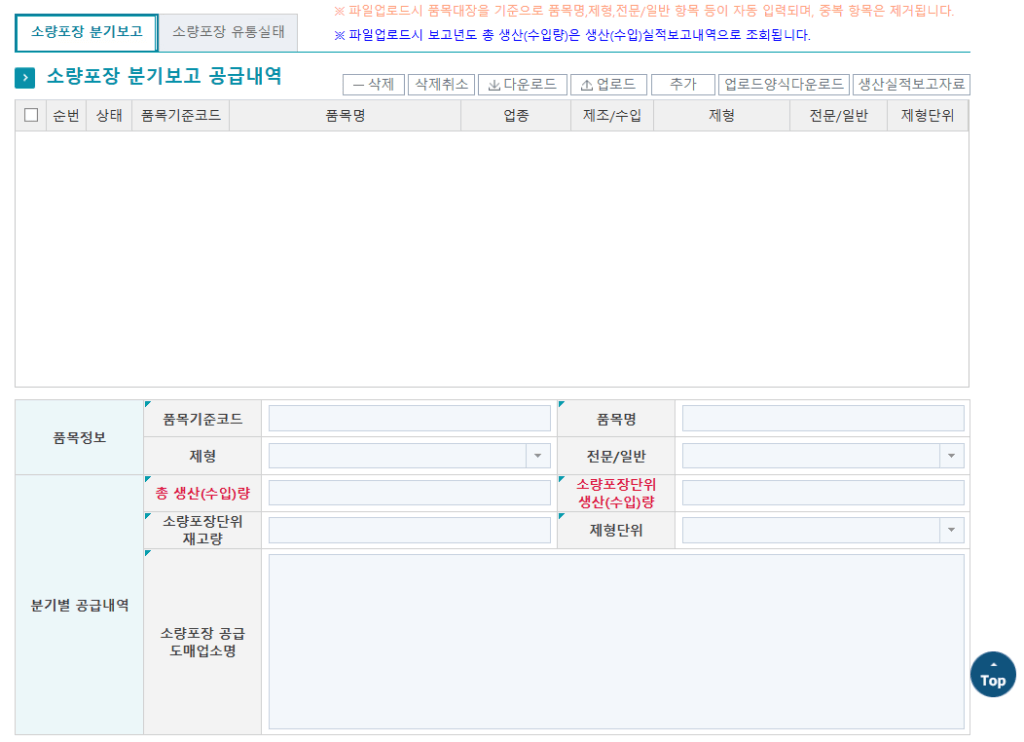Click the 추가 button
Viewport: 1024px width, 742px height.
click(682, 85)
